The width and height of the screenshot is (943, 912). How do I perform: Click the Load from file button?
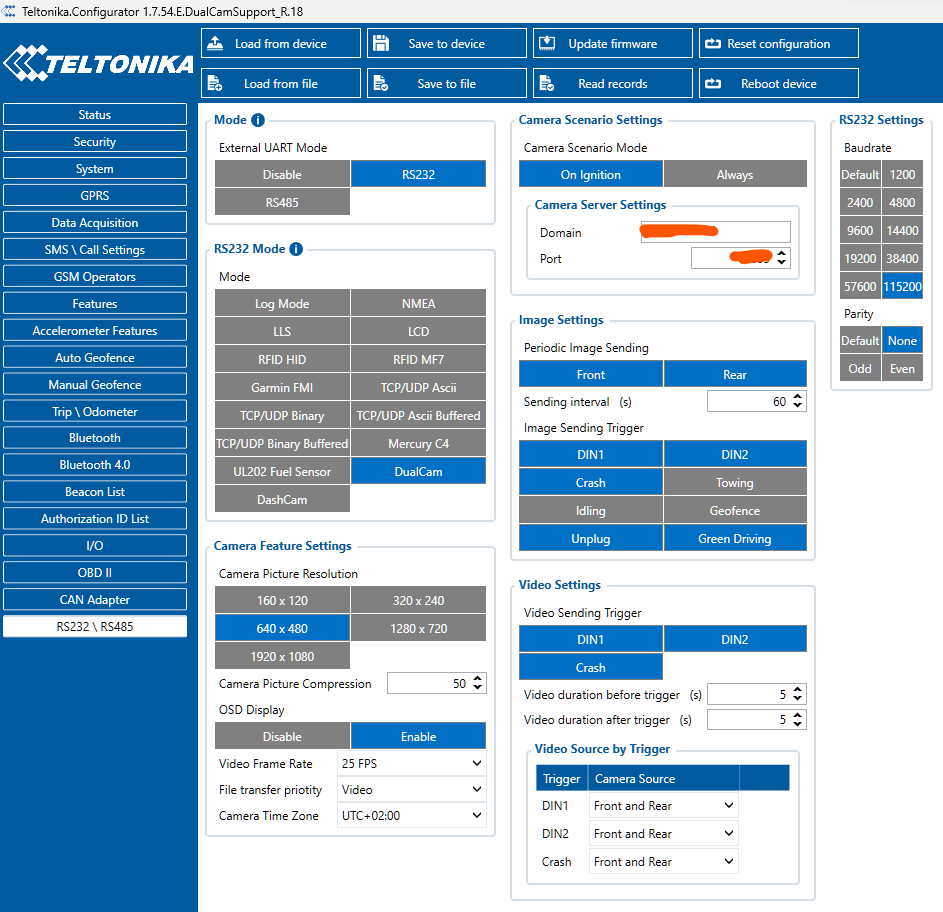click(x=281, y=83)
